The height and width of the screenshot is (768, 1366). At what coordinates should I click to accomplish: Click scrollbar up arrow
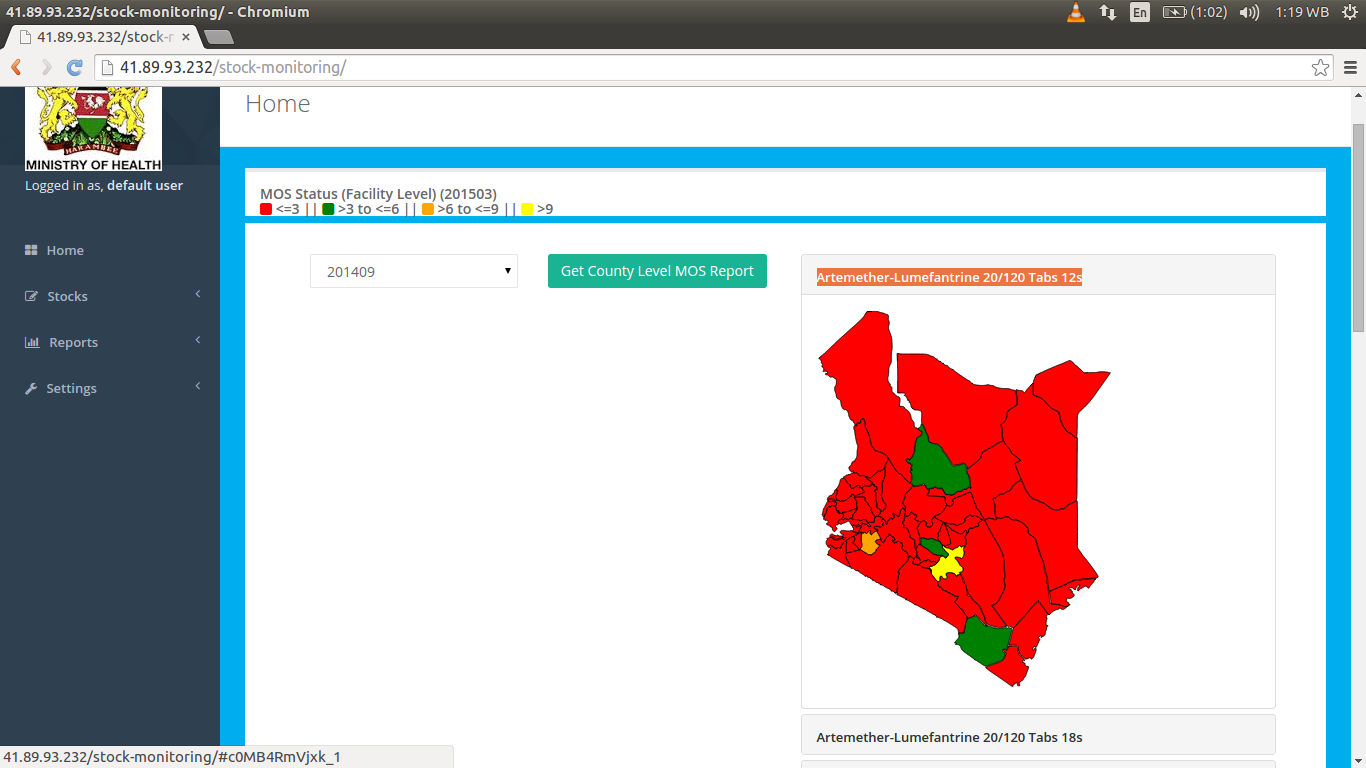point(1358,93)
